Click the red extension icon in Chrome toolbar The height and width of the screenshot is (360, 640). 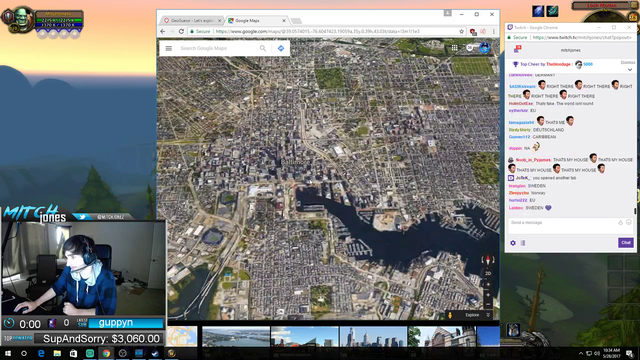point(473,31)
